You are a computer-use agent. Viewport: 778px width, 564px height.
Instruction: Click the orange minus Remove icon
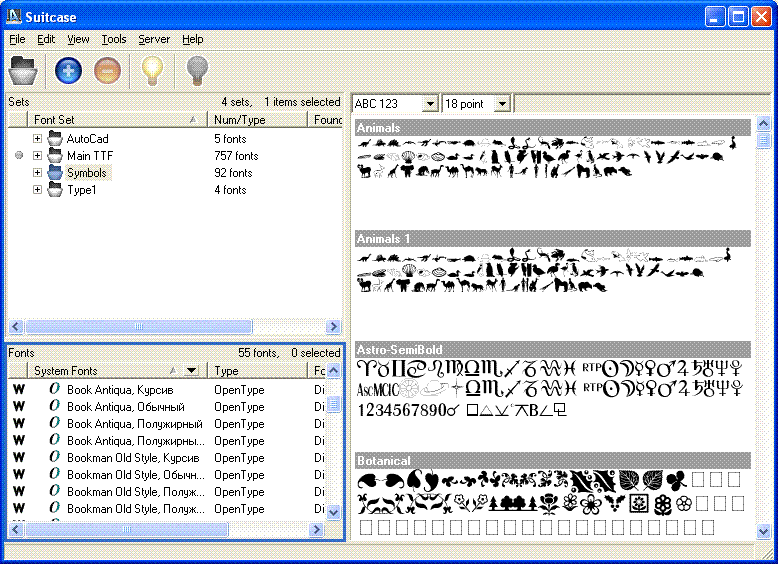pyautogui.click(x=107, y=70)
